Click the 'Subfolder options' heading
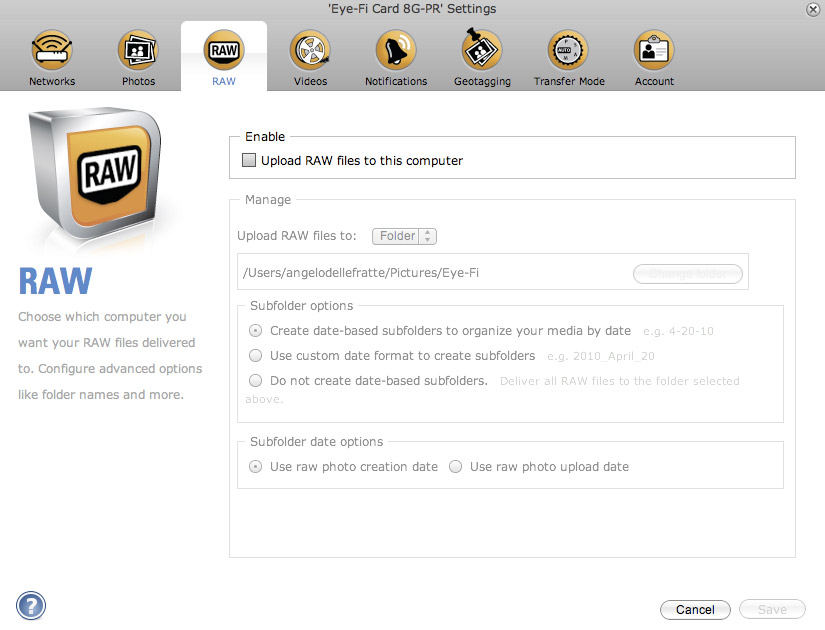Image resolution: width=825 pixels, height=630 pixels. tap(301, 306)
